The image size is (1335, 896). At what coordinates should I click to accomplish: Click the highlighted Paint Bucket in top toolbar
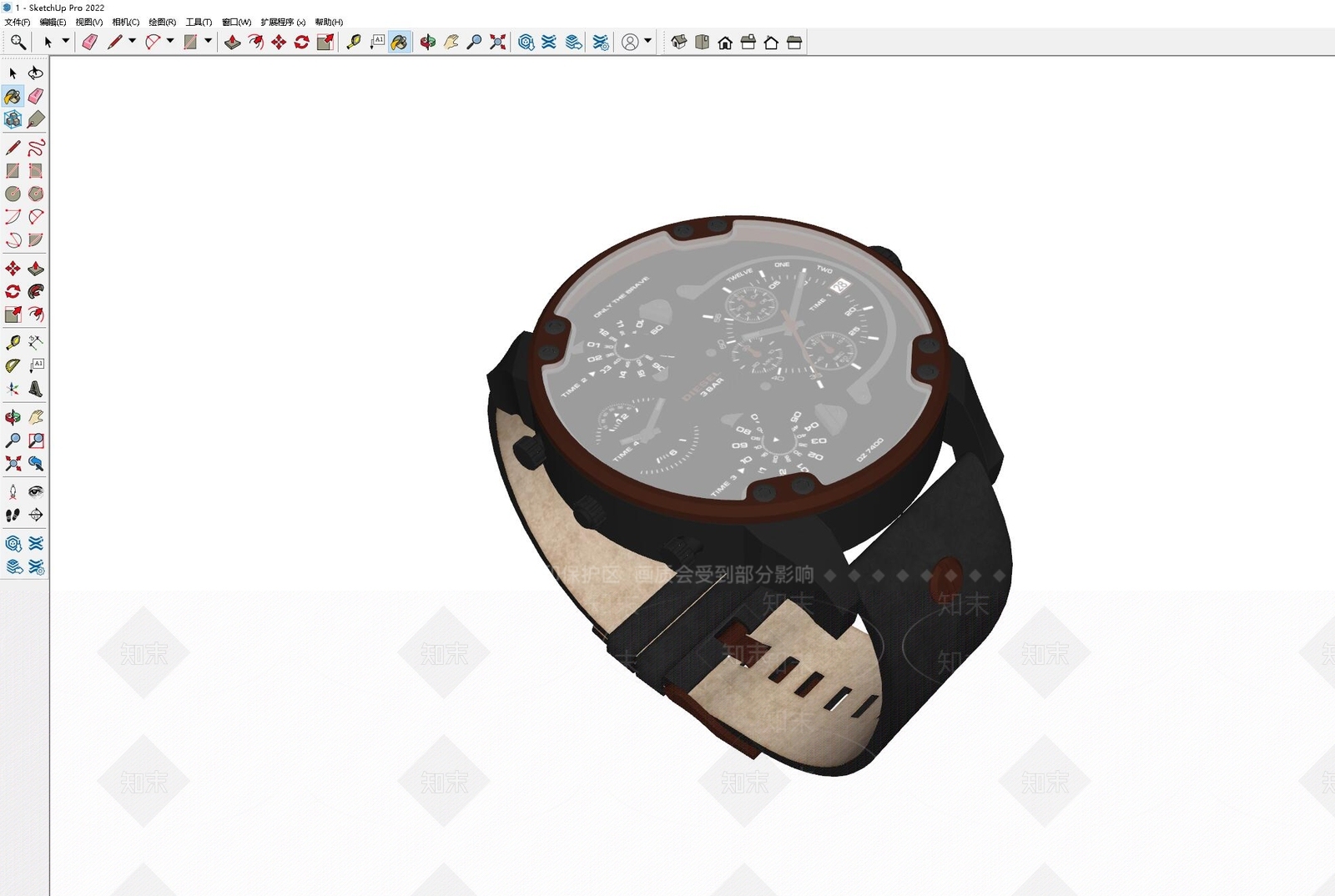point(400,43)
